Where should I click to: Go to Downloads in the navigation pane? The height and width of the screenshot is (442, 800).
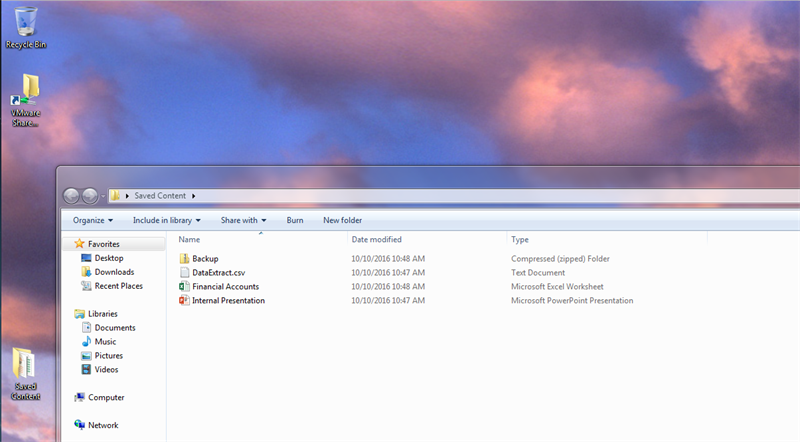point(114,272)
